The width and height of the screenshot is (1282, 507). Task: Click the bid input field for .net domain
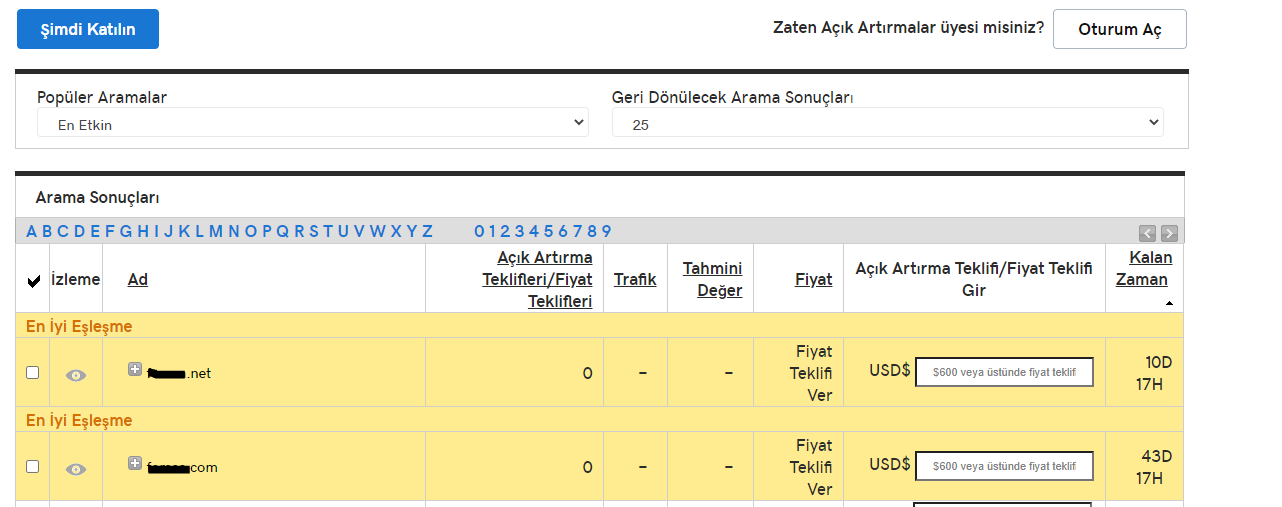1004,372
